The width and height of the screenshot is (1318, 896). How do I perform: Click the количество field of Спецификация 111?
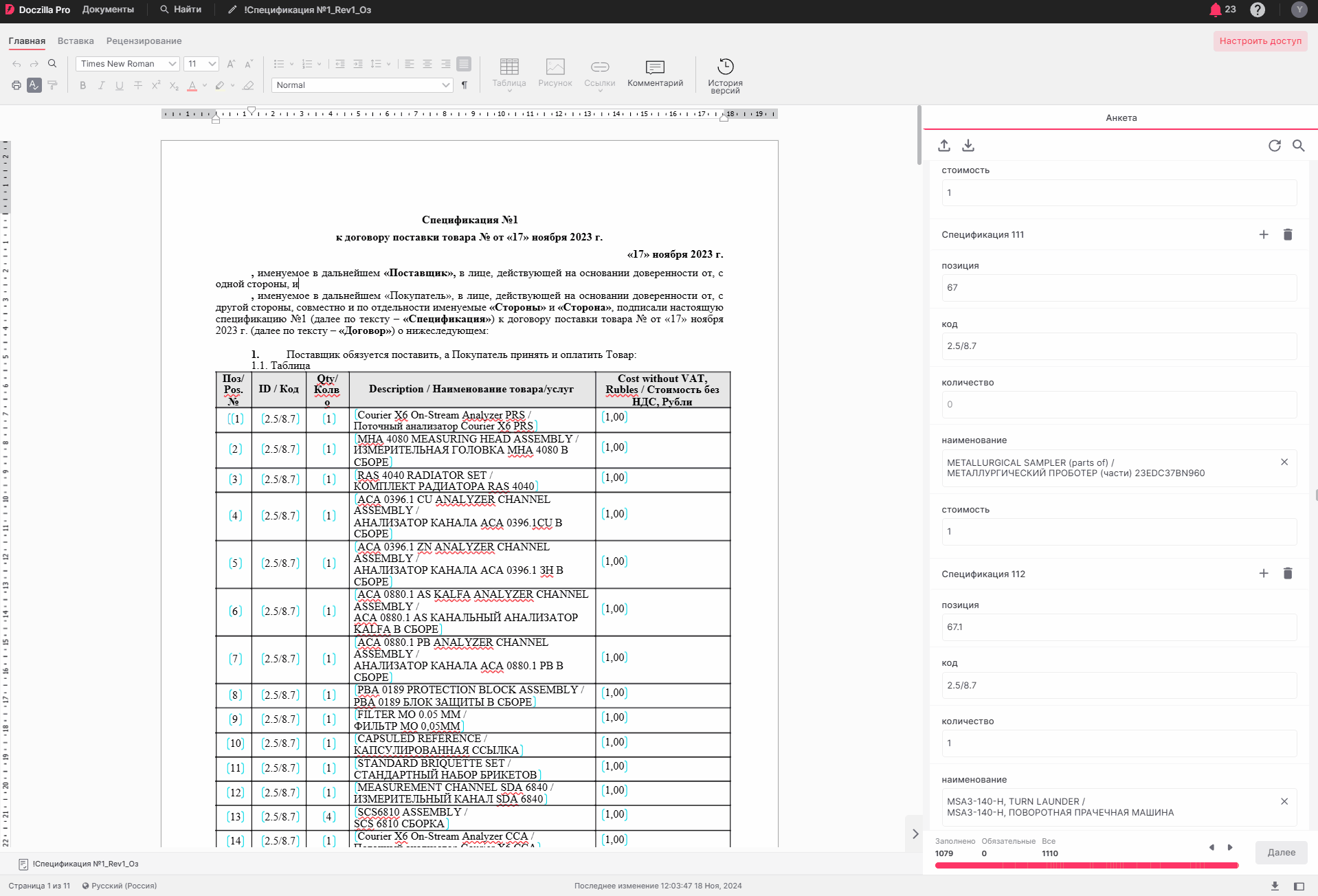(1119, 405)
